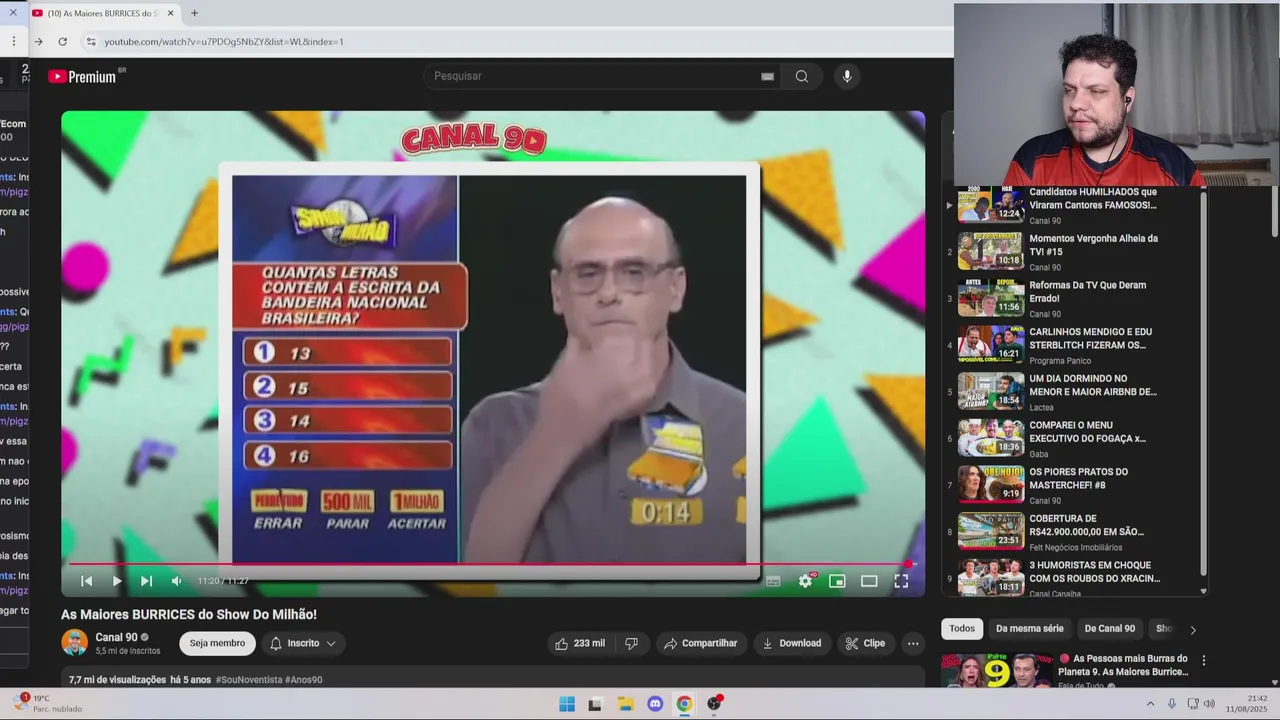Resume video with the play button
Screen dimensions: 1280x720
[116, 581]
